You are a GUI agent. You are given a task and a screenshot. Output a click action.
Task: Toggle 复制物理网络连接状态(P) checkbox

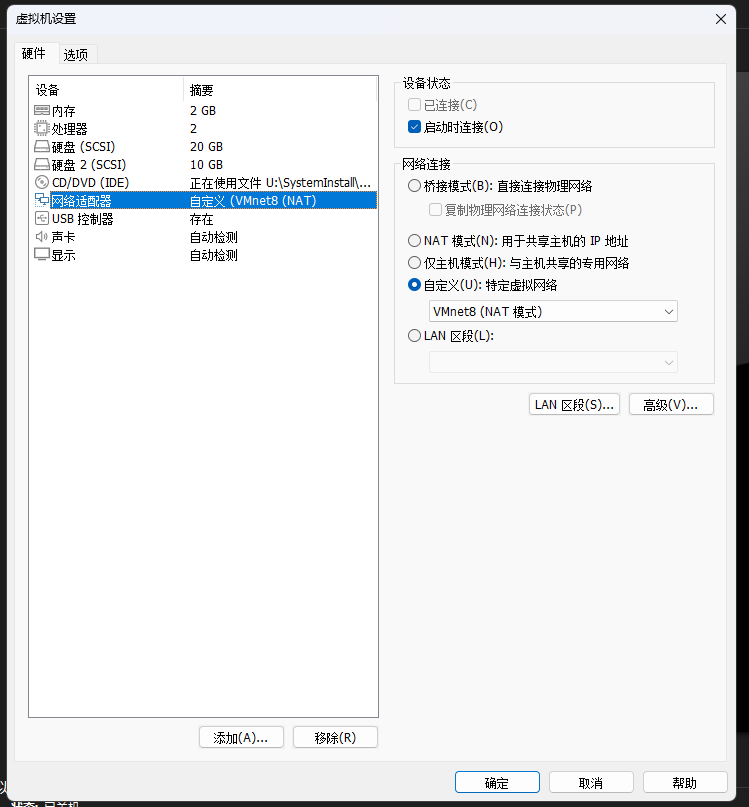pos(436,210)
